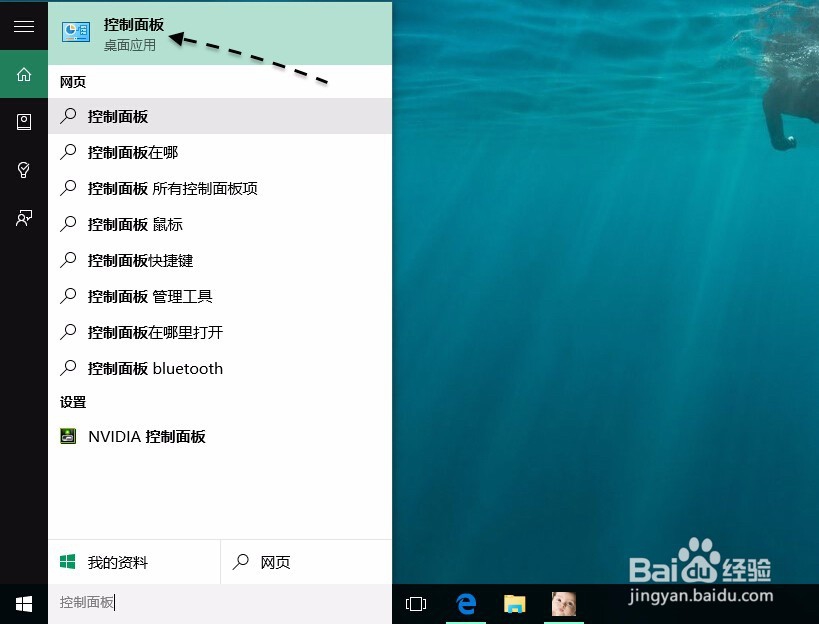The width and height of the screenshot is (819, 624).
Task: Select the Cortana Home icon
Action: (23, 74)
